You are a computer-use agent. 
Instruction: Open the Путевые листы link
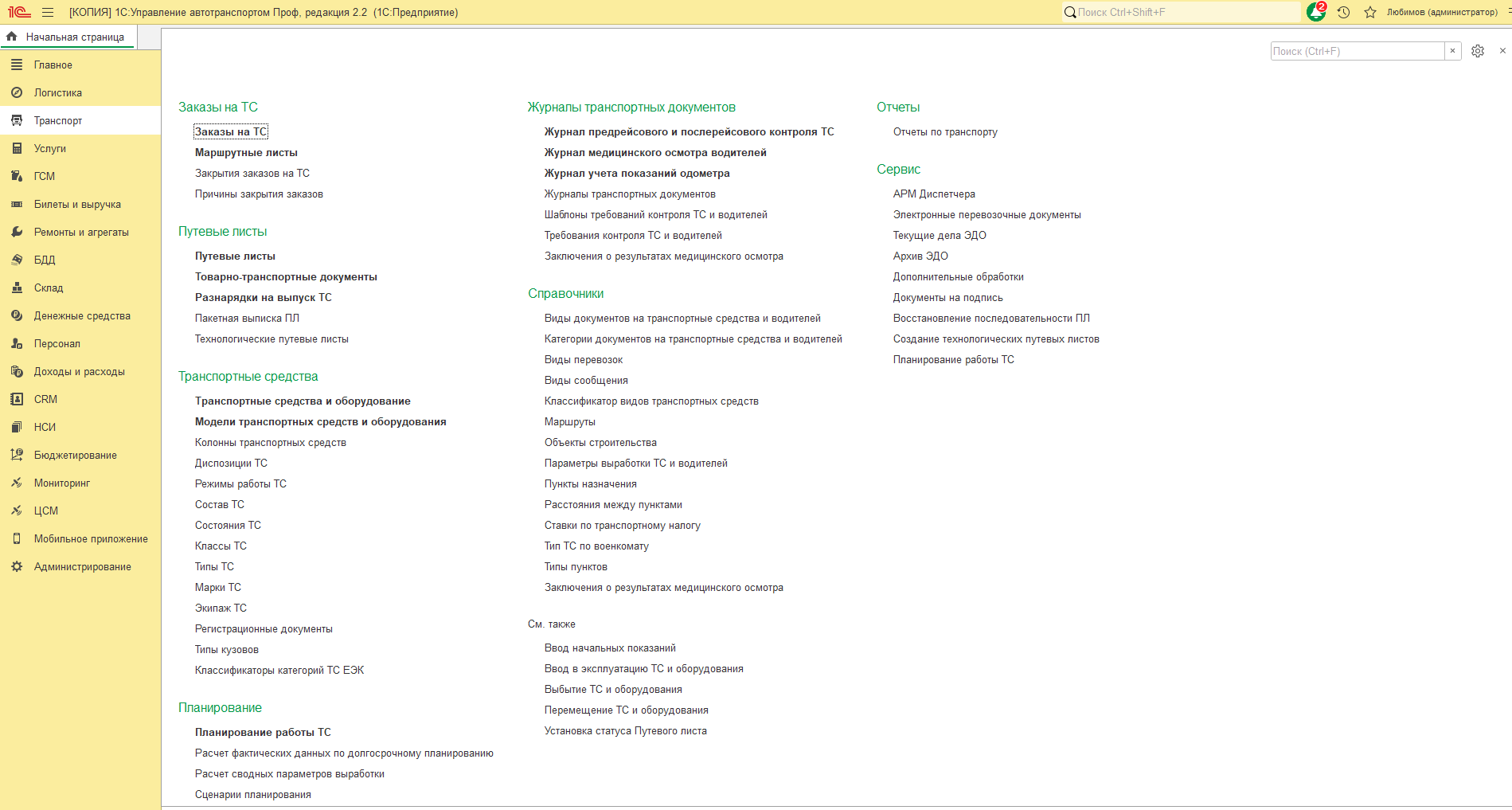click(x=235, y=256)
